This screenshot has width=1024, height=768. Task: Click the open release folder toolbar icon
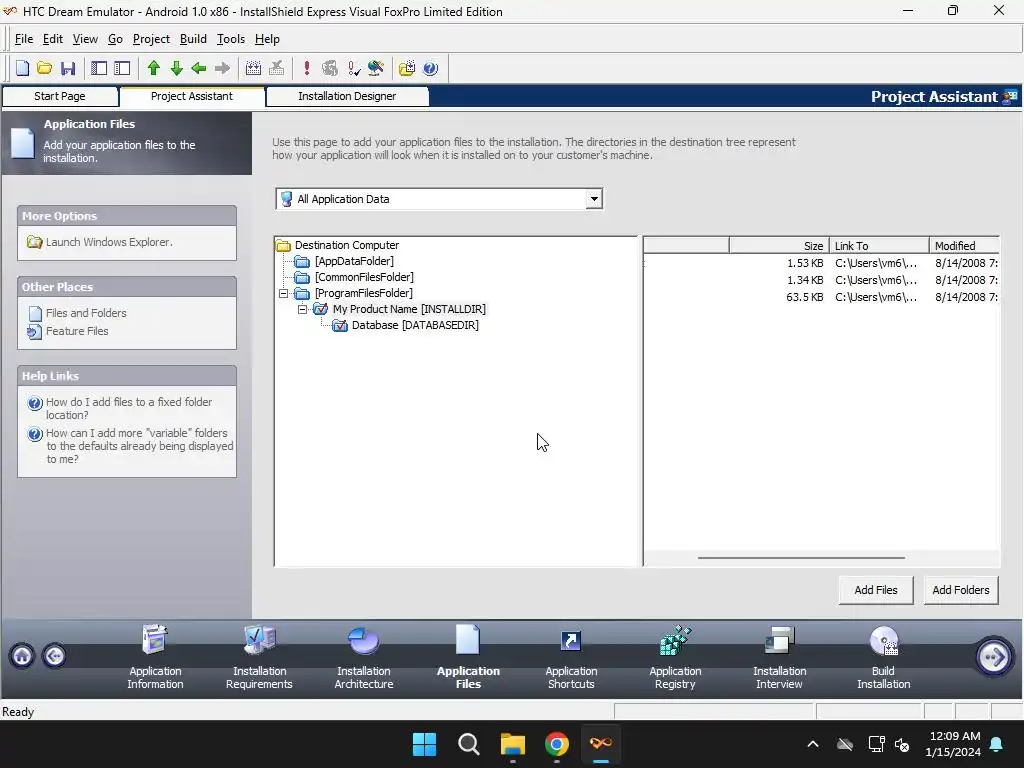(407, 68)
